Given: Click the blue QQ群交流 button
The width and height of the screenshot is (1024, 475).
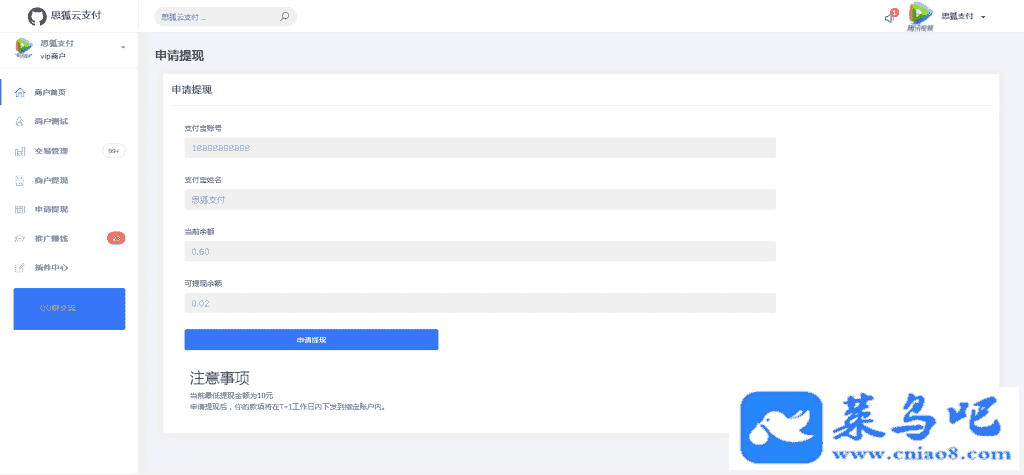Looking at the screenshot, I should pos(69,308).
